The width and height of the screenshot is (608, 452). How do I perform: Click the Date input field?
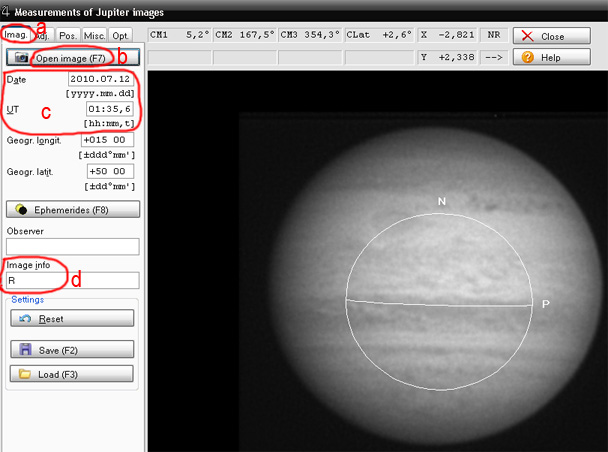pyautogui.click(x=101, y=79)
